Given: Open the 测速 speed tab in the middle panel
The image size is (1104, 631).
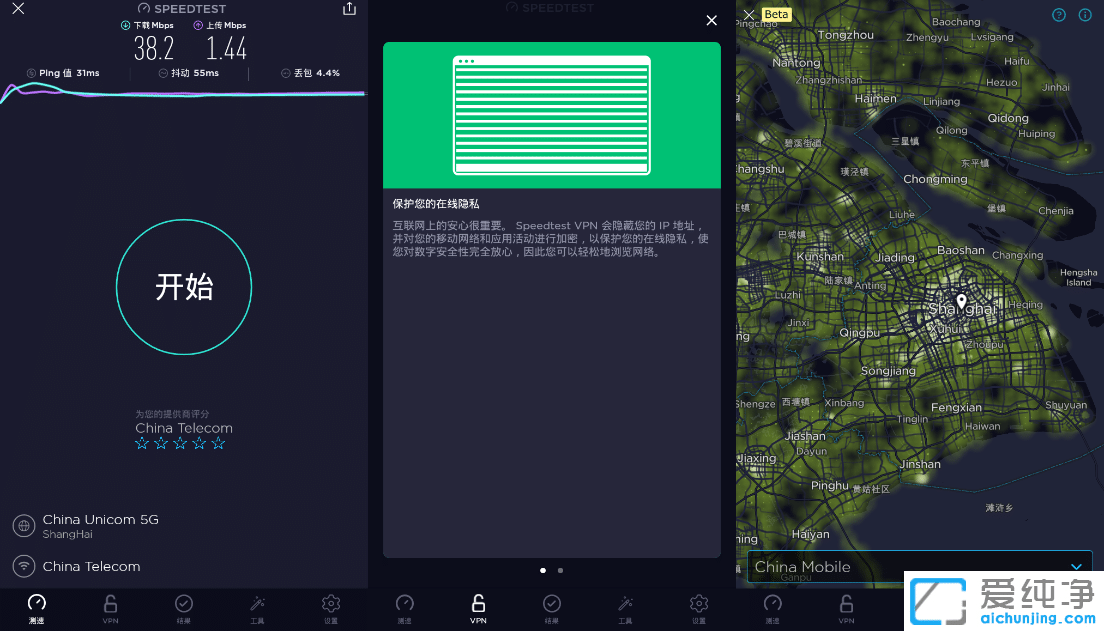Looking at the screenshot, I should [x=405, y=609].
